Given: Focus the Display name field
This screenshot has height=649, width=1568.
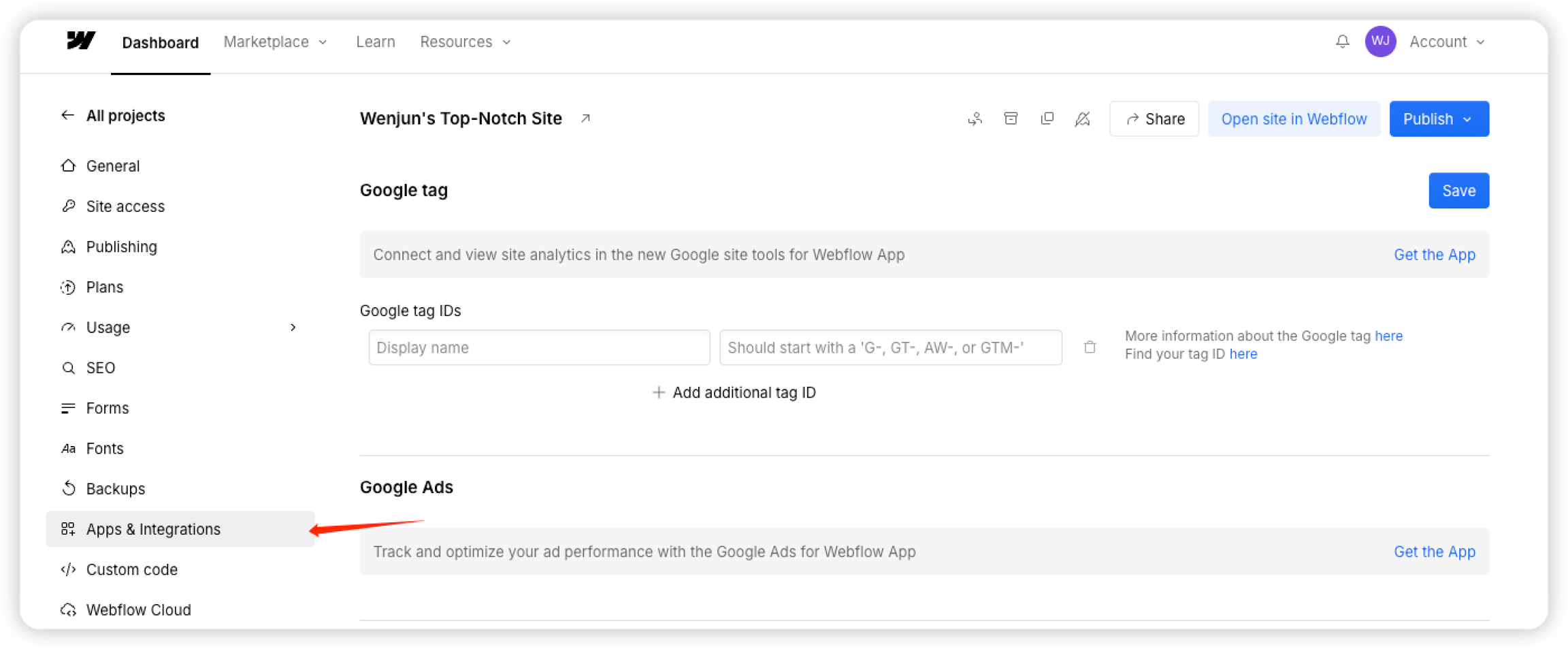Looking at the screenshot, I should coord(539,347).
